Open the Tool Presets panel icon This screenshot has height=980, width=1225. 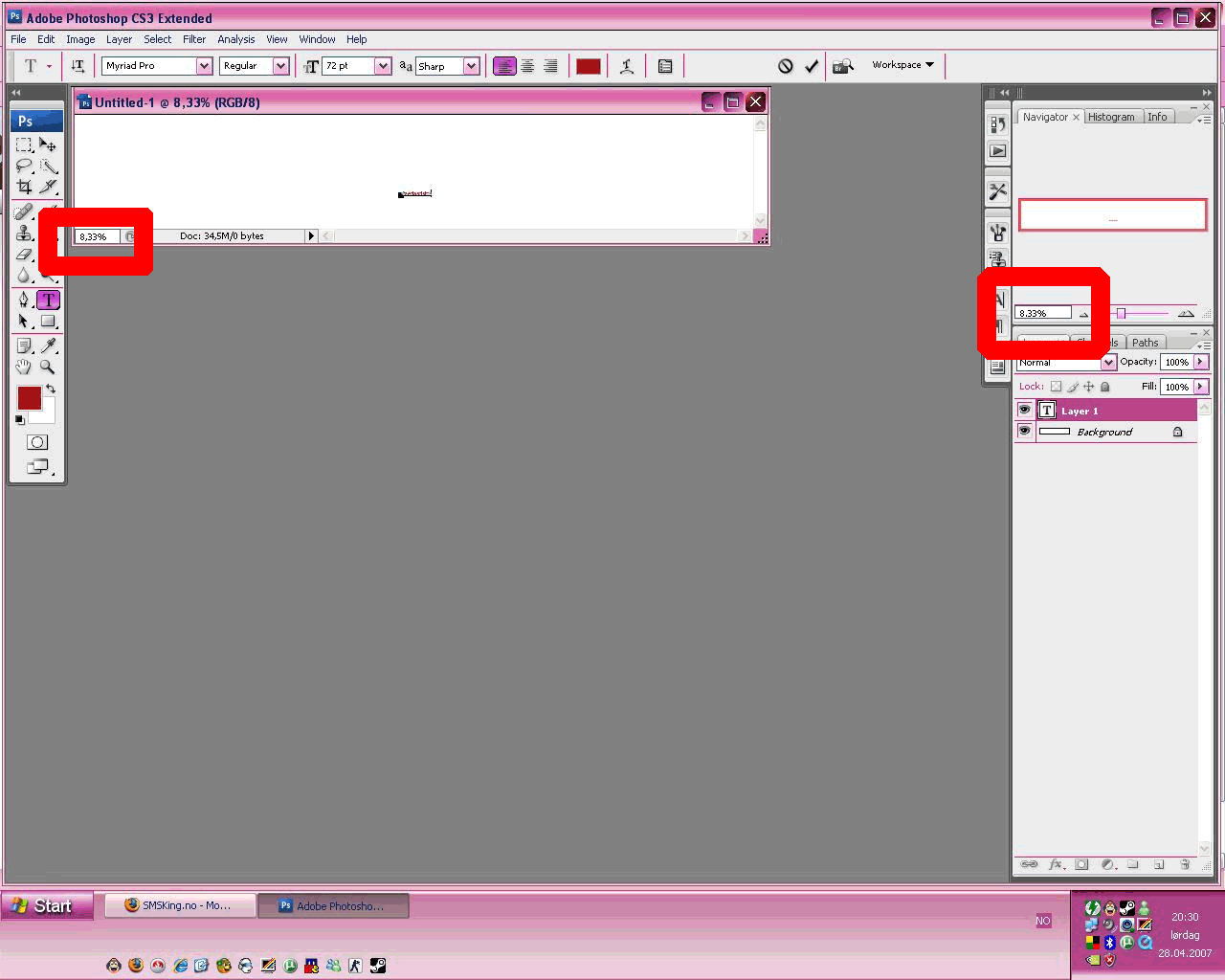[997, 191]
